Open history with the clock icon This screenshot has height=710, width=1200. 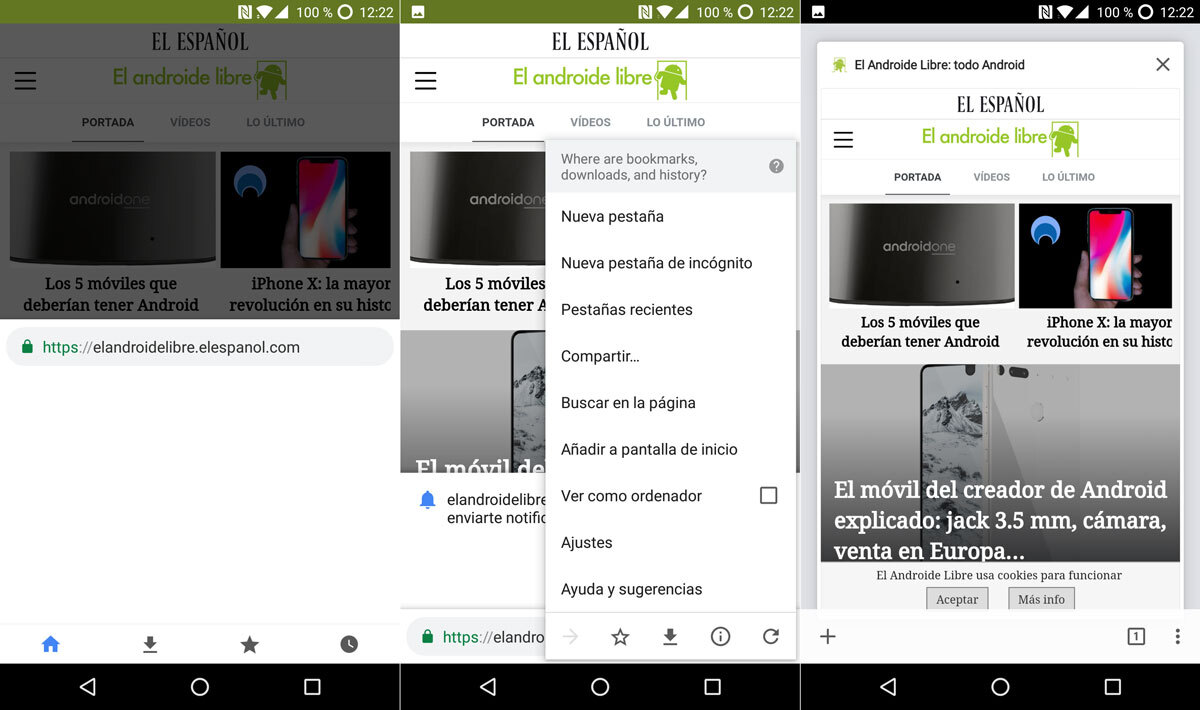click(x=349, y=644)
